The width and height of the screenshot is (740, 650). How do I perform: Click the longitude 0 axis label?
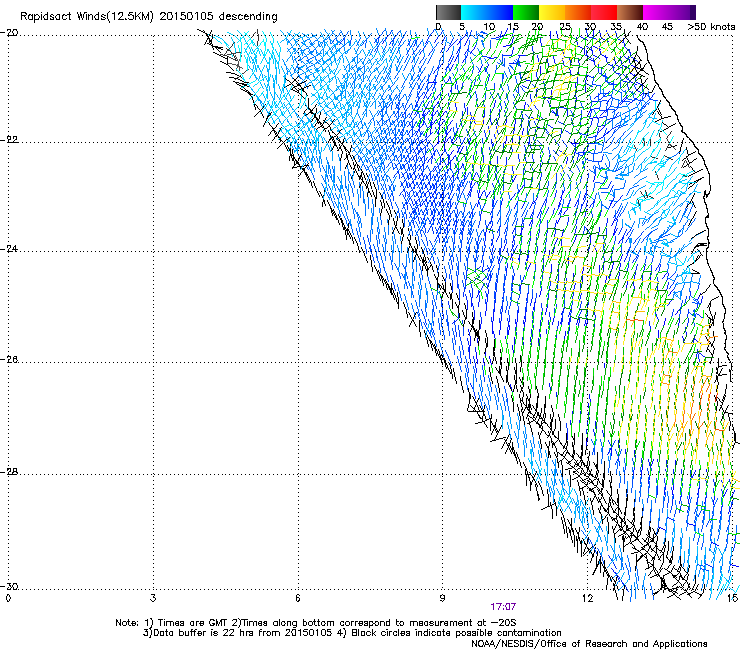pyautogui.click(x=8, y=599)
